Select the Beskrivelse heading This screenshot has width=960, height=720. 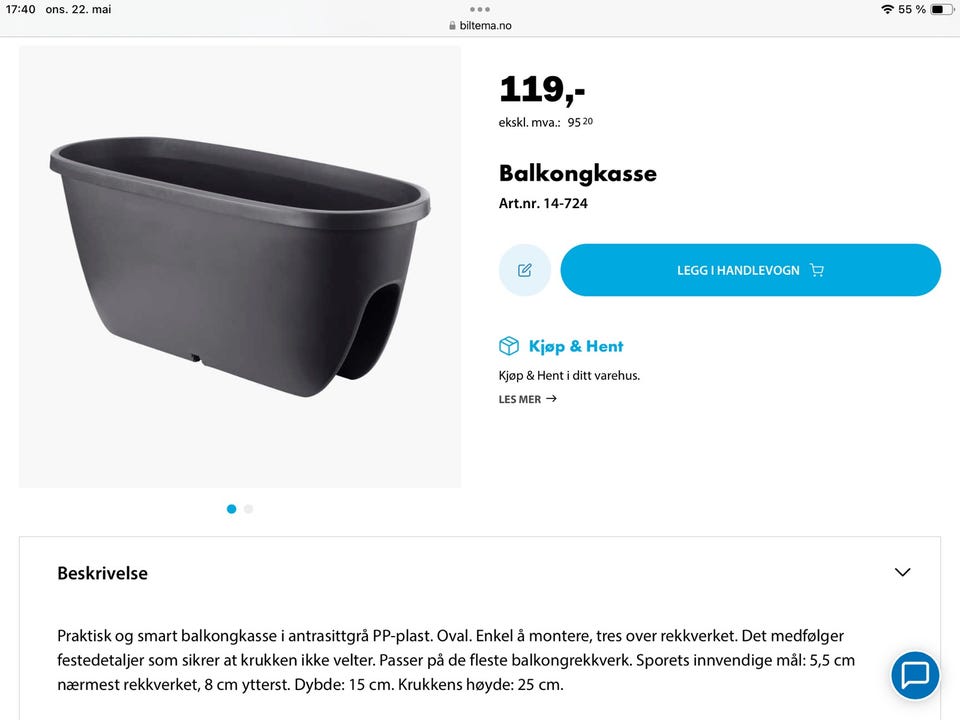click(x=102, y=573)
